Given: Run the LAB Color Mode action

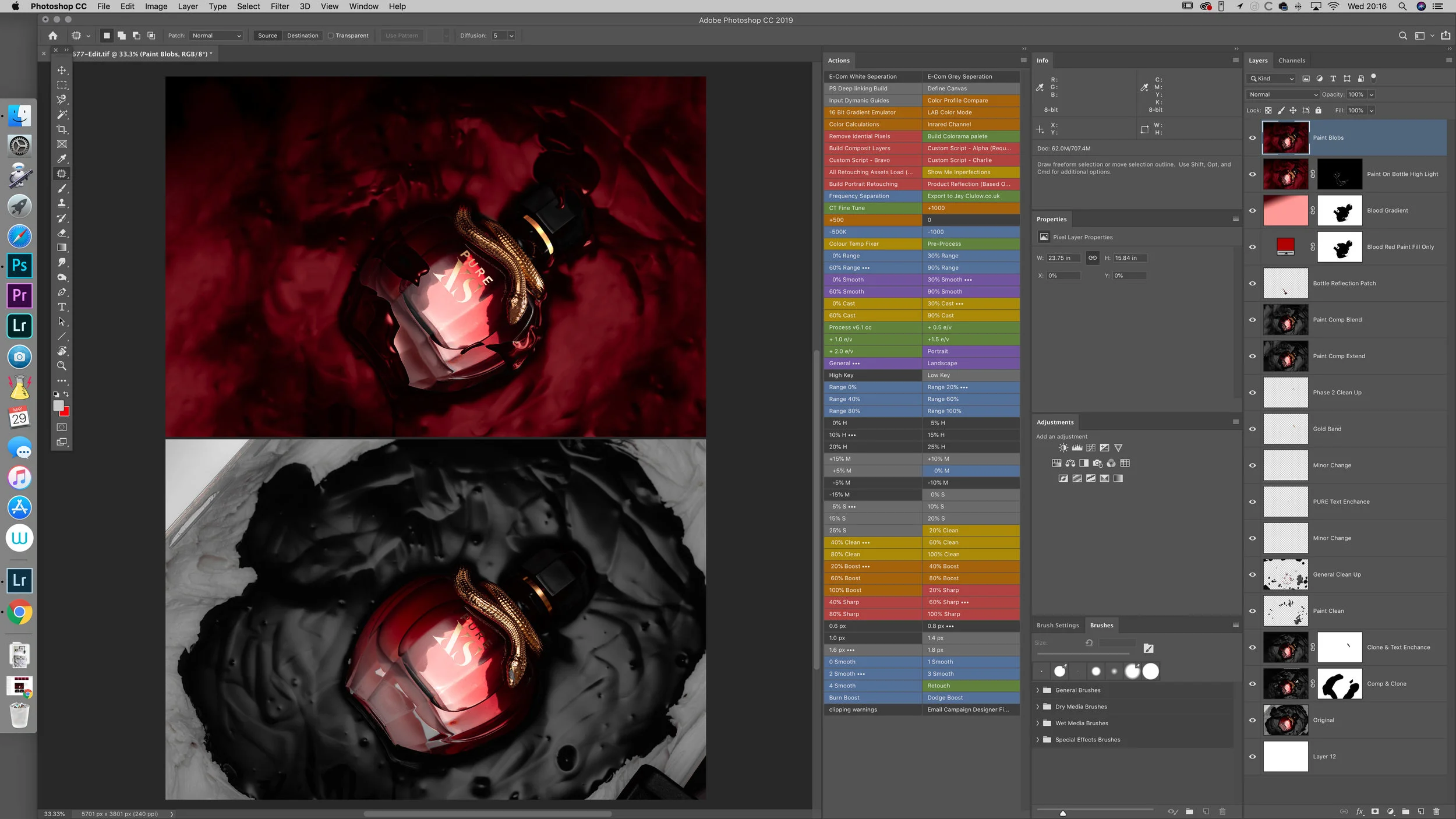Looking at the screenshot, I should tap(971, 112).
